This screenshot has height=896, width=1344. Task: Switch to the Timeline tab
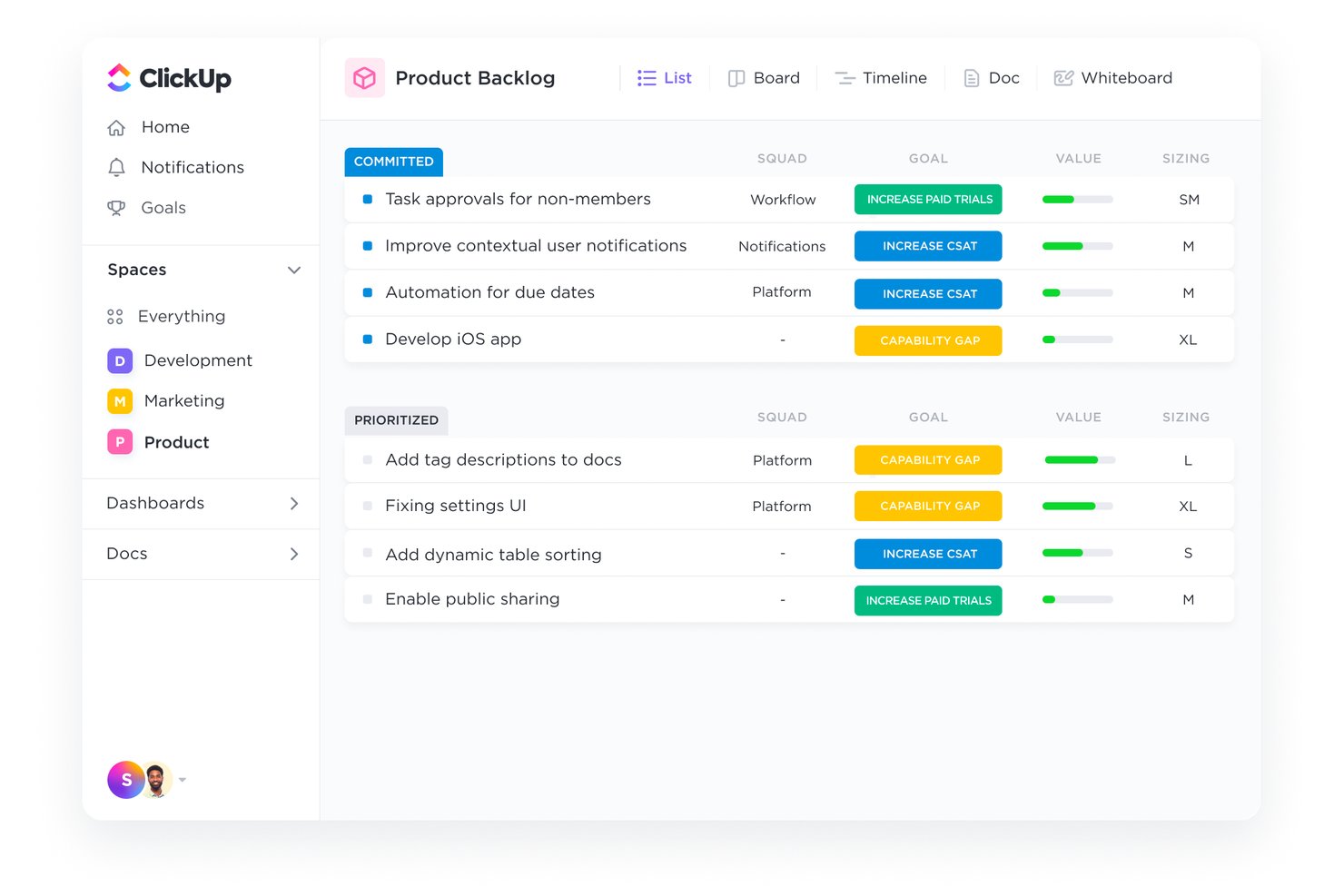tap(881, 78)
